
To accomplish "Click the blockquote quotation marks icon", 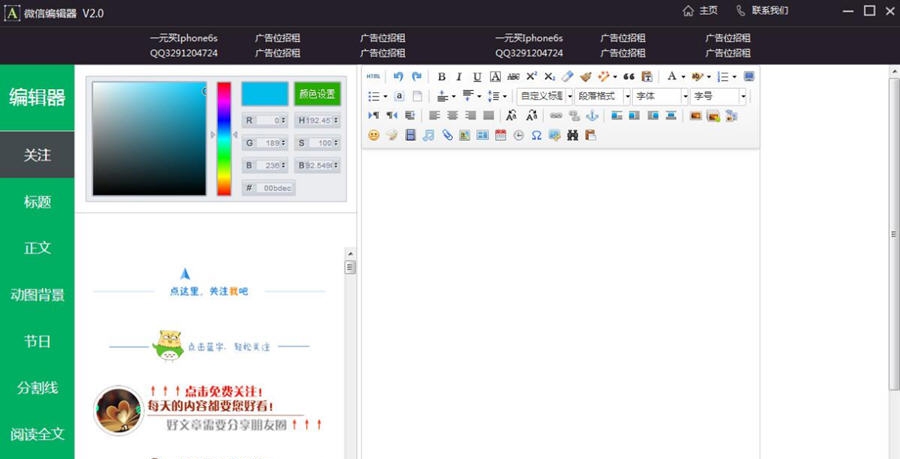I will (629, 76).
